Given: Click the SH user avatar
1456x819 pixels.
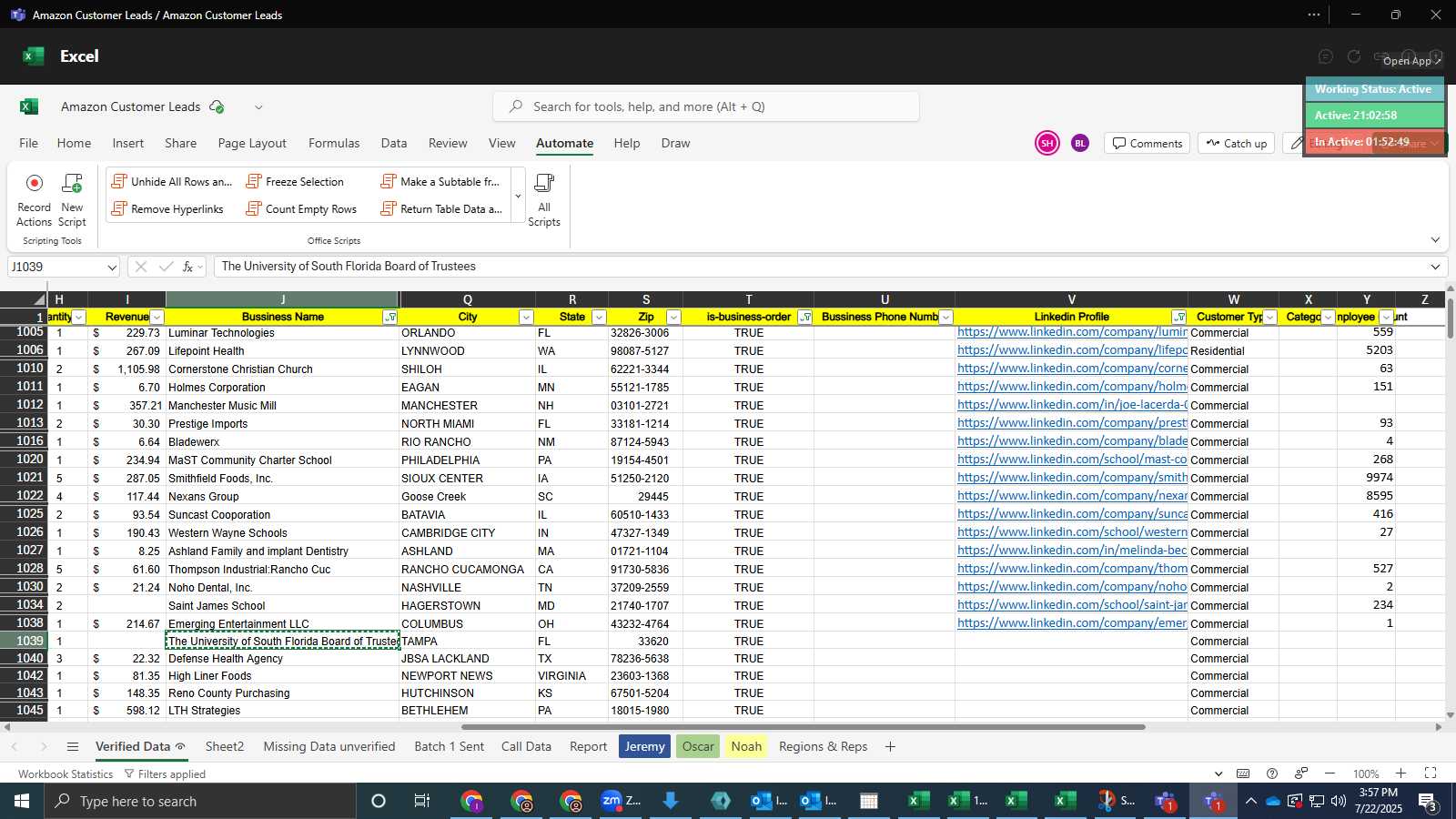Looking at the screenshot, I should 1047,143.
